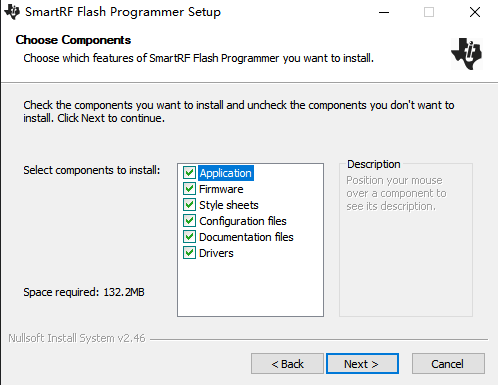Screen dimensions: 498x385
Task: Close the Setup window
Action: [x=475, y=12]
